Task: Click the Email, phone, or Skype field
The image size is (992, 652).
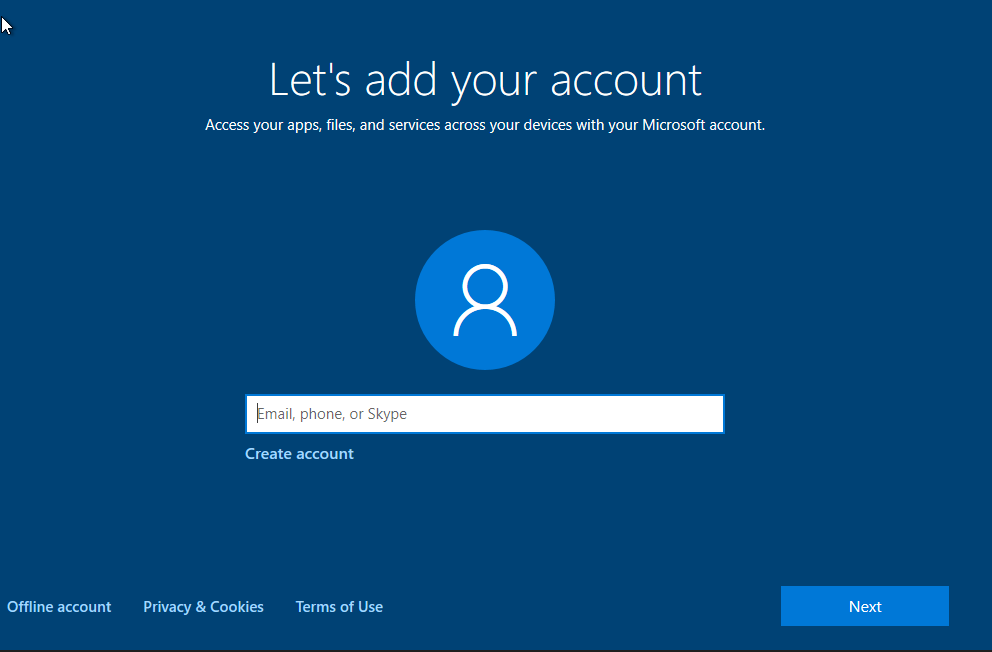Action: [485, 414]
